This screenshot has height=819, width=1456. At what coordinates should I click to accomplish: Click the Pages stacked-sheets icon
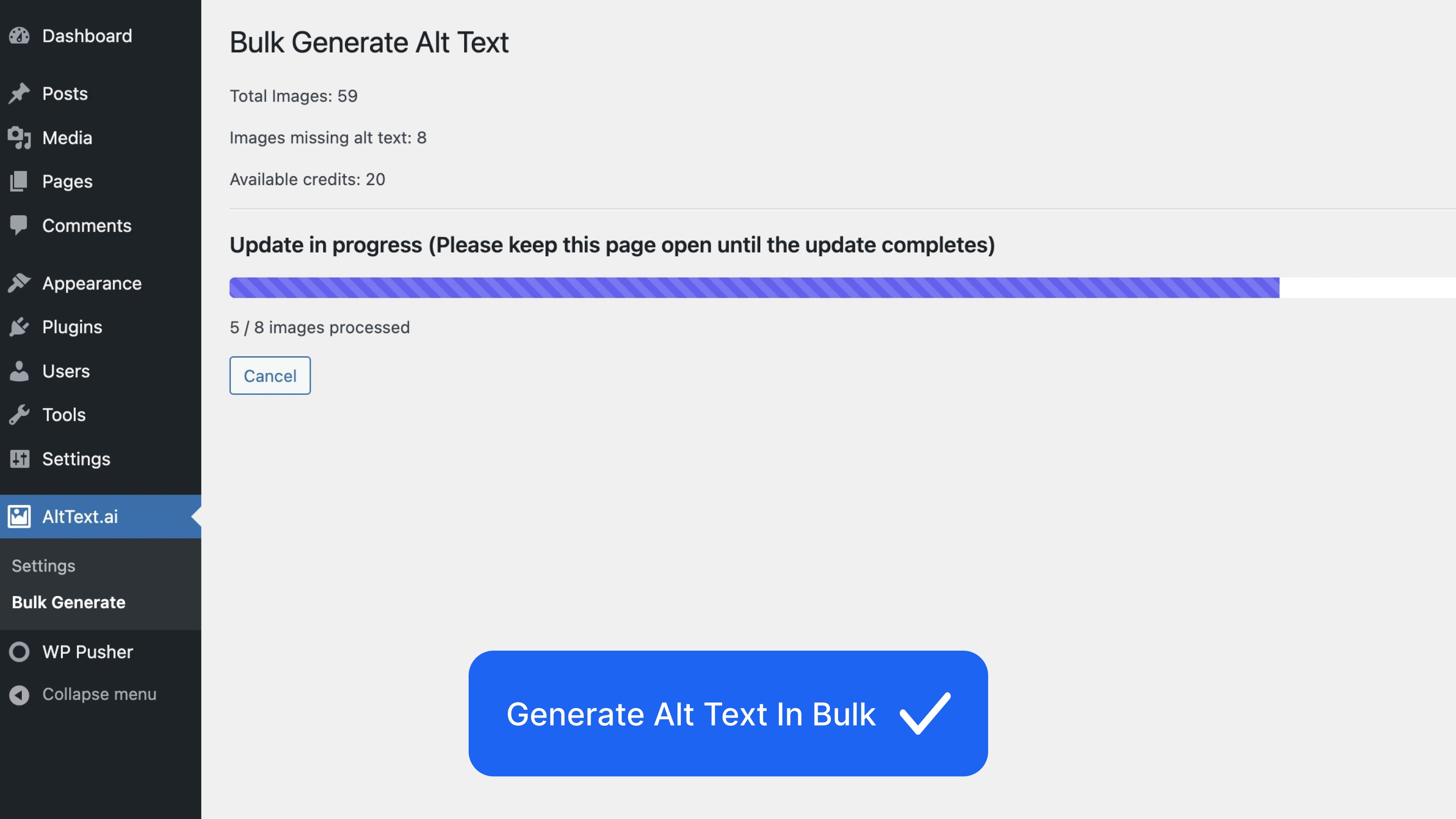pos(19,182)
